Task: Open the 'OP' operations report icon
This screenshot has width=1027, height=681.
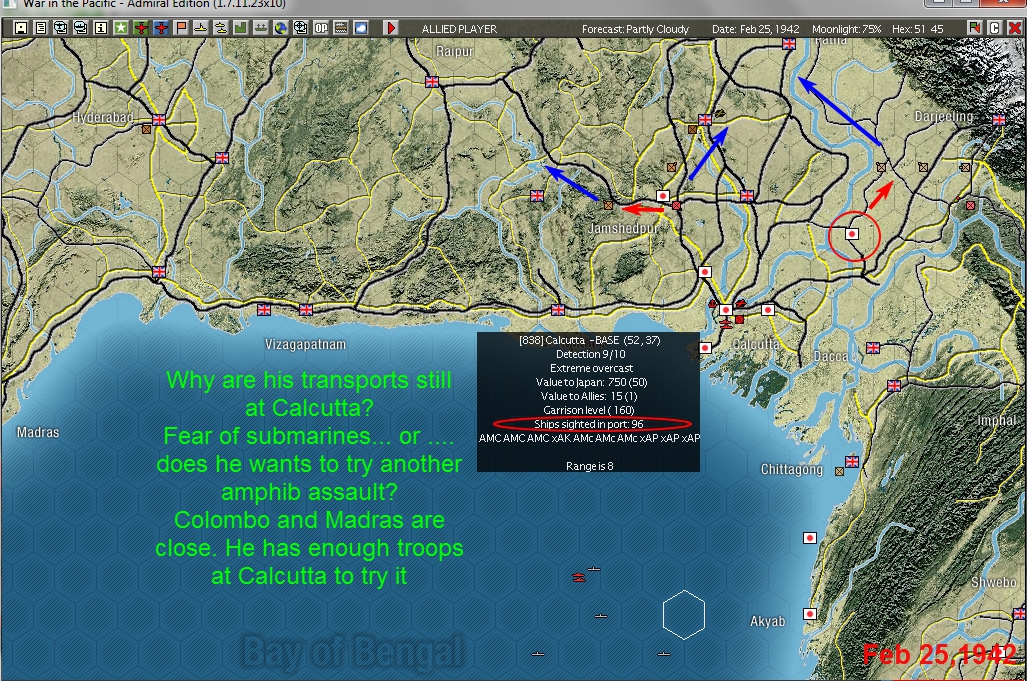Action: point(322,29)
